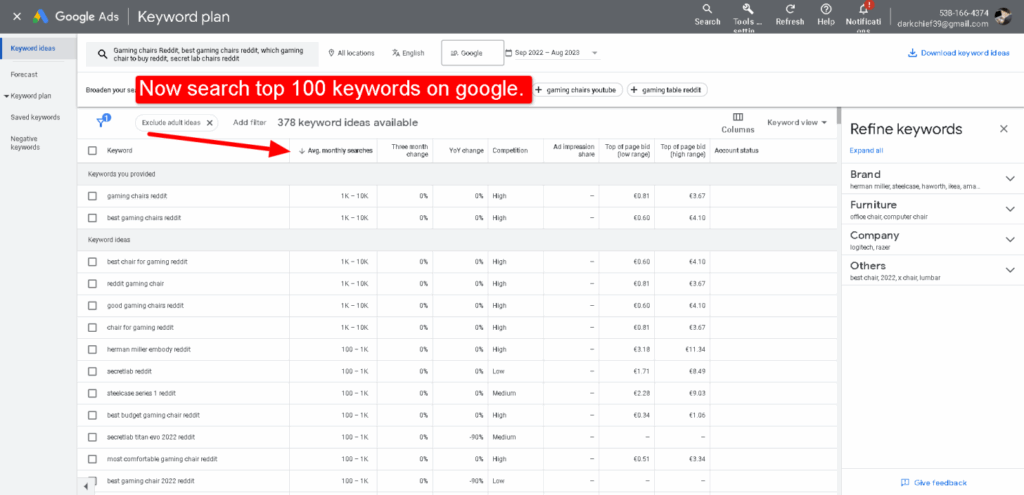Expand the Company refine section
The width and height of the screenshot is (1024, 495).
[x=1010, y=240]
